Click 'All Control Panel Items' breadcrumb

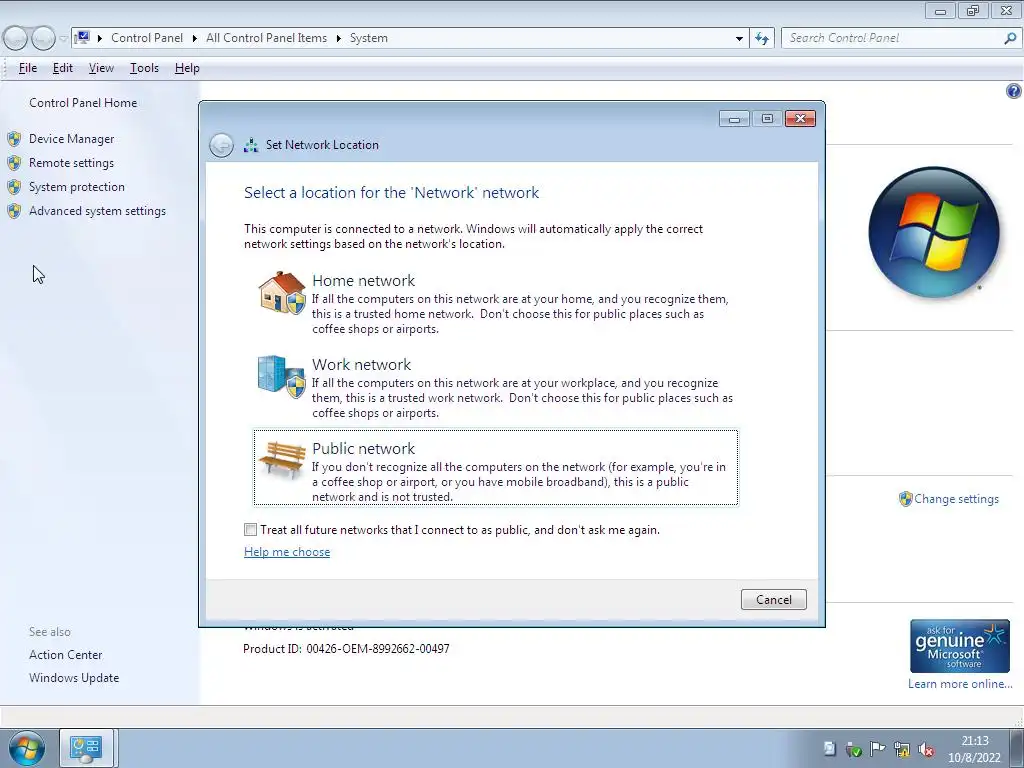tap(266, 38)
